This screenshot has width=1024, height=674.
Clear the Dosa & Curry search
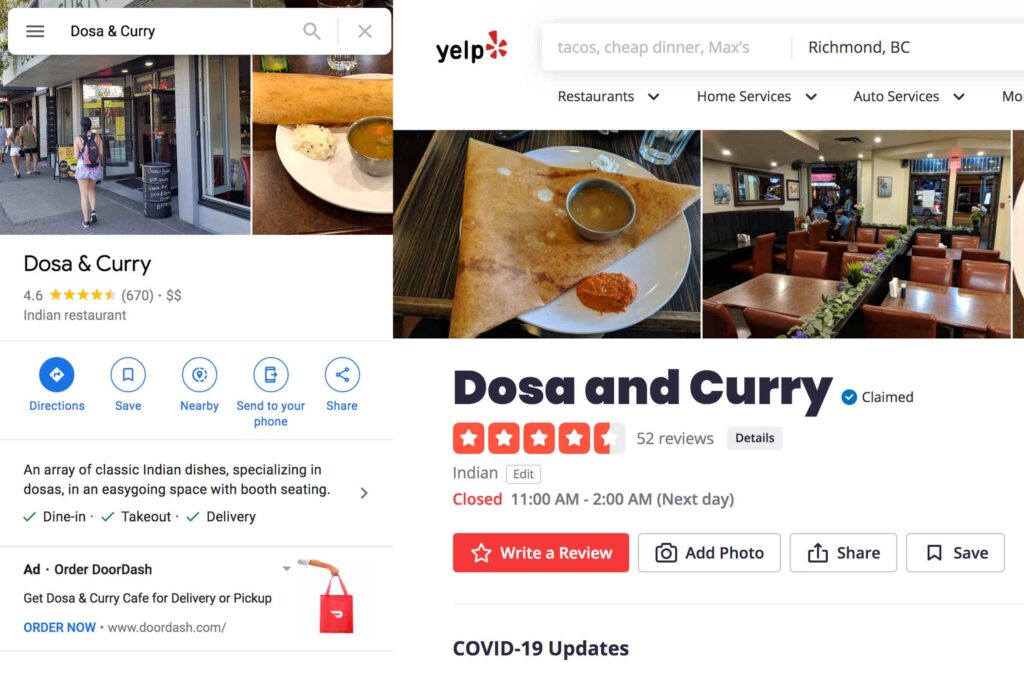(365, 31)
